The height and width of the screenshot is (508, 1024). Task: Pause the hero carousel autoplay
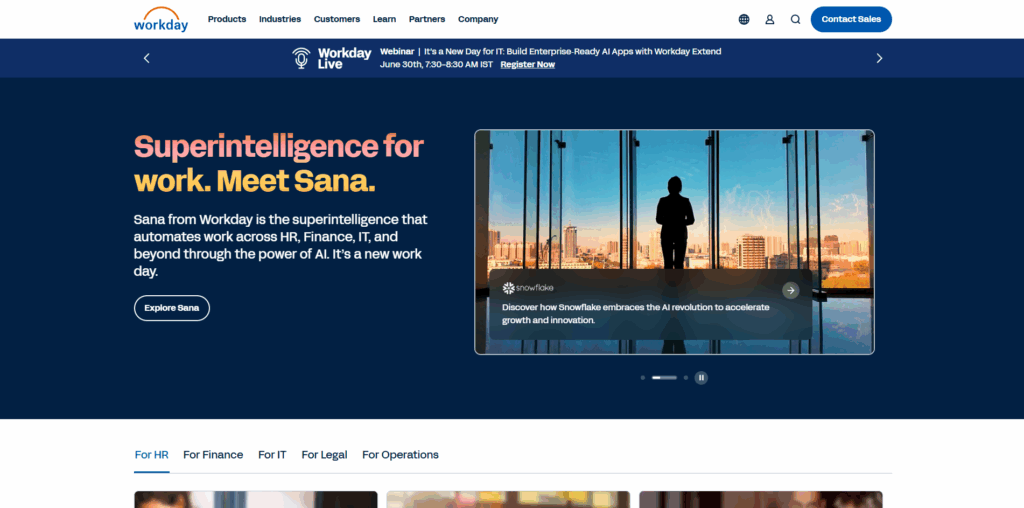[701, 377]
